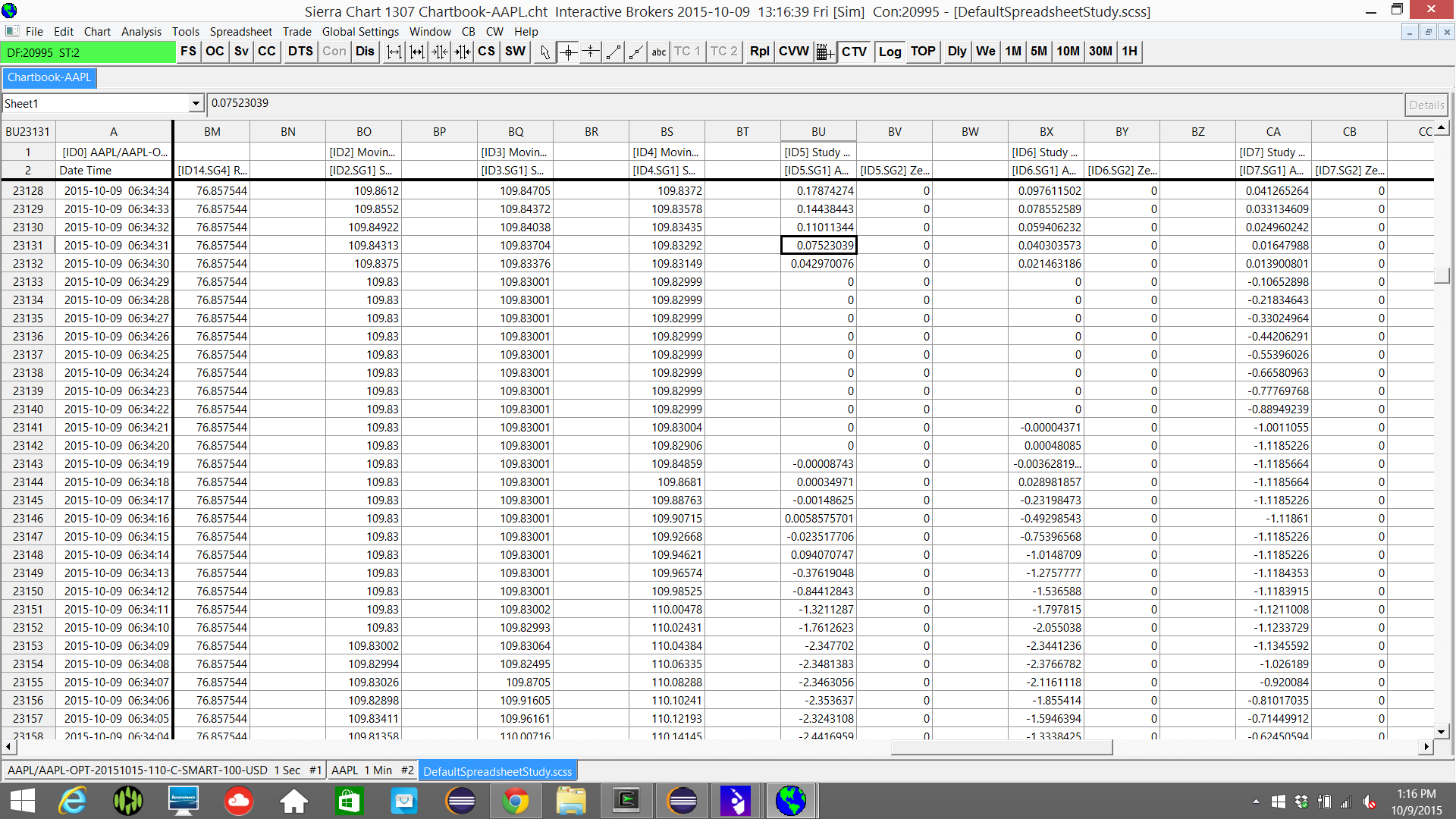Activate the chart values crosshair tool
This screenshot has height=819, width=1456.
coord(568,52)
